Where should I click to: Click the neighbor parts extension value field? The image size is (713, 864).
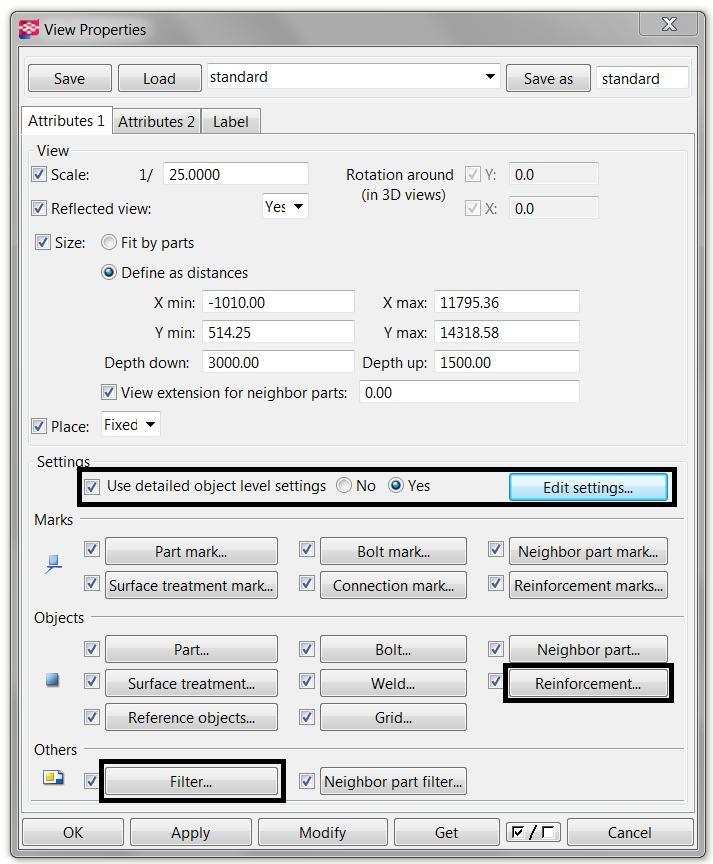point(469,392)
